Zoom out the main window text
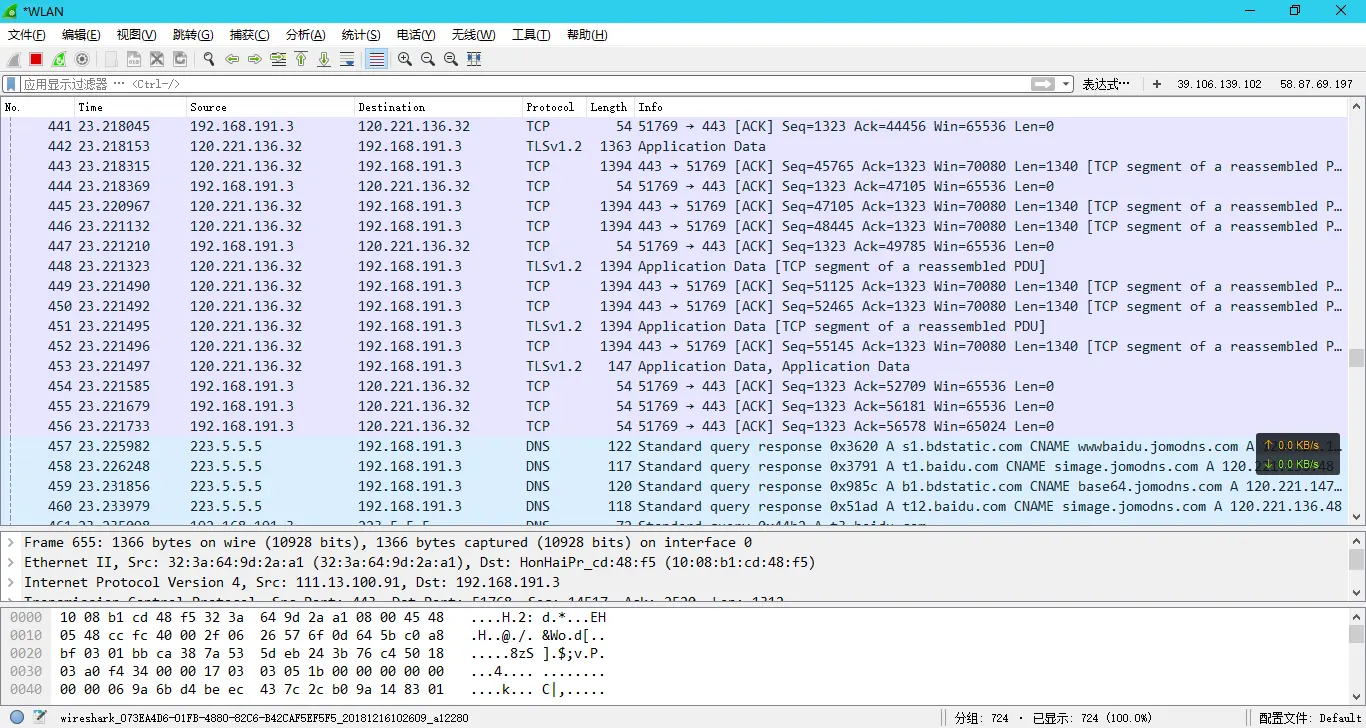The width and height of the screenshot is (1366, 728). [x=428, y=59]
